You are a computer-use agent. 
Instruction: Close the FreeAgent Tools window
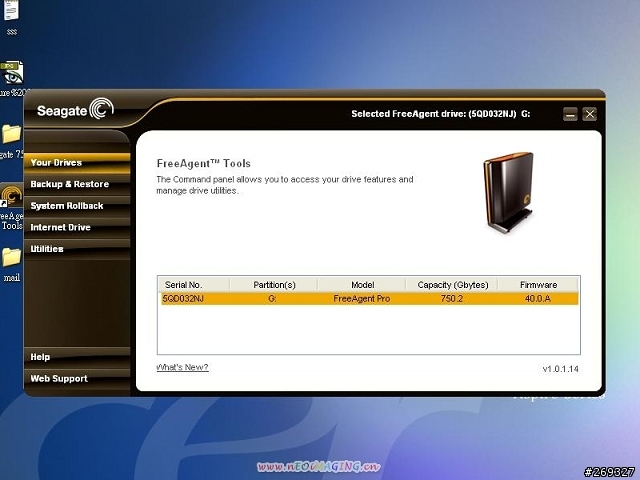coord(589,114)
